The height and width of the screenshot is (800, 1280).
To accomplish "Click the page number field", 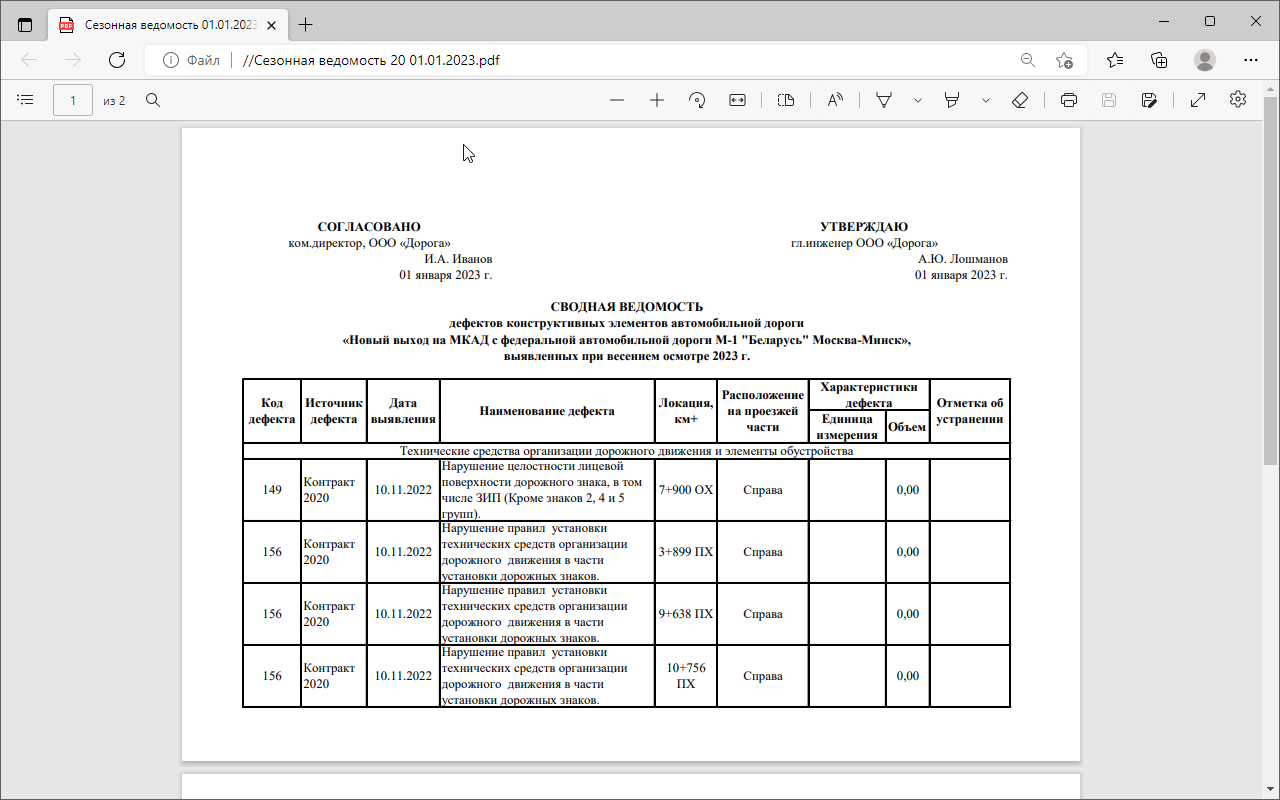I will pyautogui.click(x=73, y=100).
